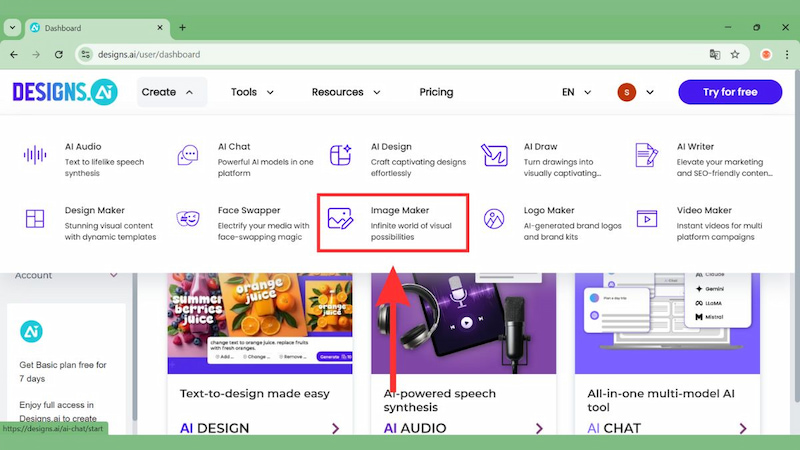Select the AI Design icon
800x450 pixels.
(x=341, y=155)
